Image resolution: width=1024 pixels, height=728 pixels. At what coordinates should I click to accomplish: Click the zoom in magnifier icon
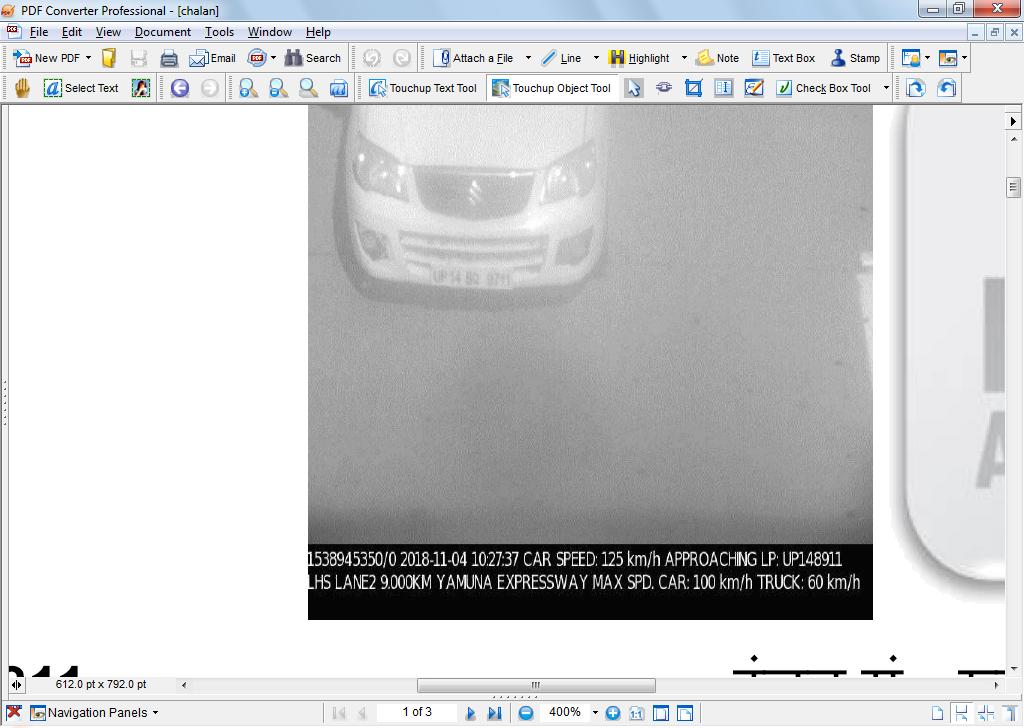tap(248, 88)
